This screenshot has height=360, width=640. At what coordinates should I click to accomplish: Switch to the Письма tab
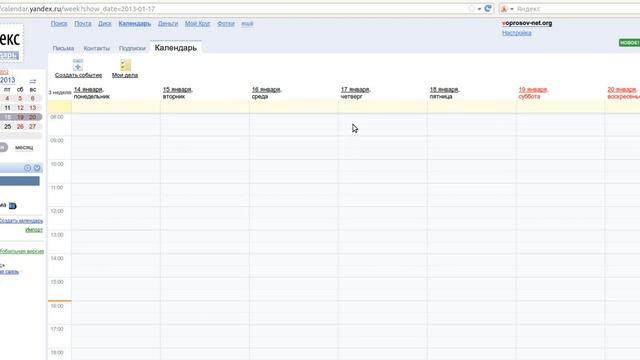tap(63, 48)
